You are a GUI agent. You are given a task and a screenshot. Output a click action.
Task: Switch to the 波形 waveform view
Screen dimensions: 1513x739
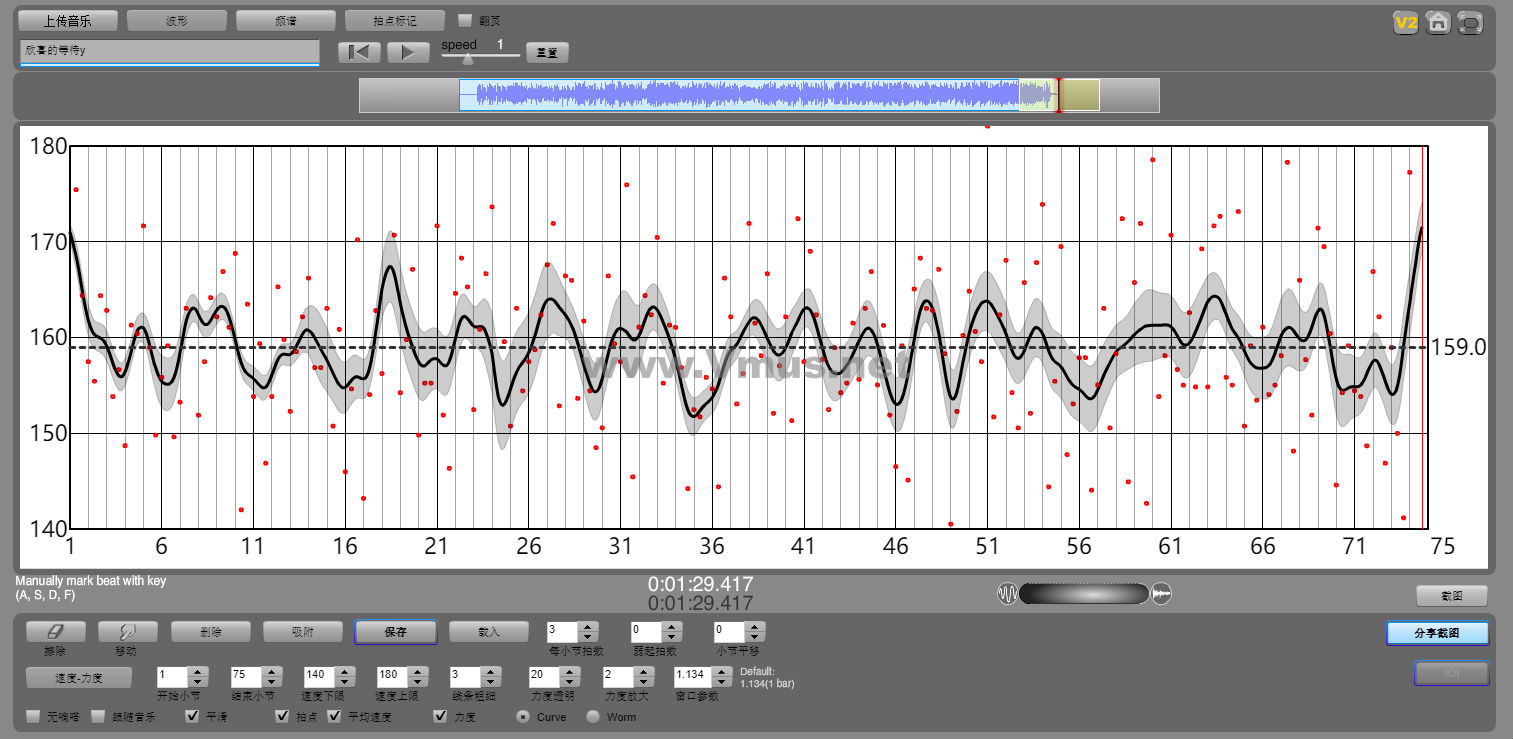[177, 21]
